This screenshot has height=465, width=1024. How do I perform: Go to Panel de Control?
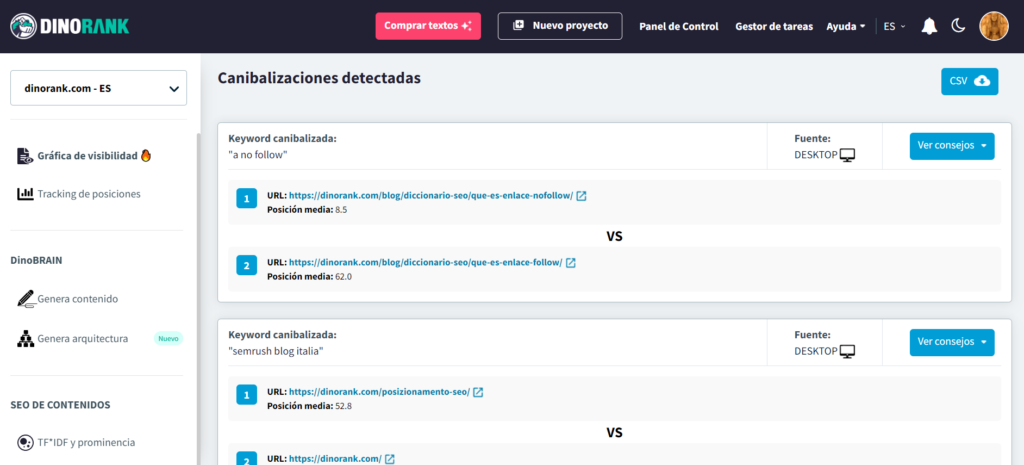[x=679, y=26]
